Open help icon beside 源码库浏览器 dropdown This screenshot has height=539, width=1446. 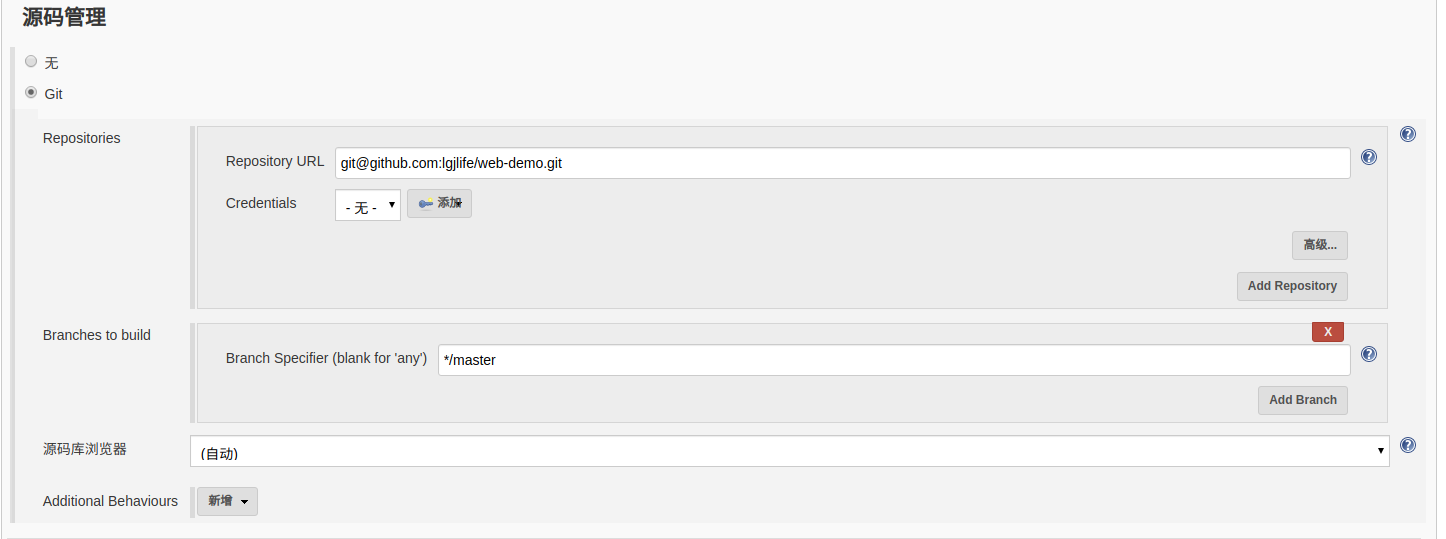(1407, 445)
